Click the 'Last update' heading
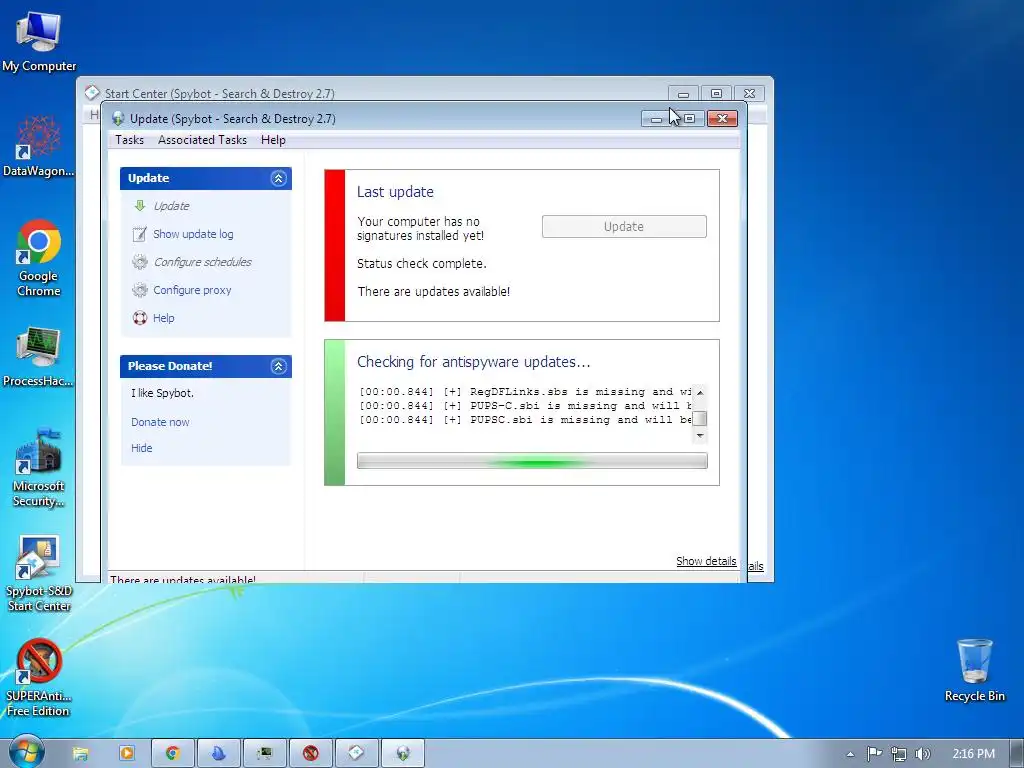 click(x=395, y=192)
